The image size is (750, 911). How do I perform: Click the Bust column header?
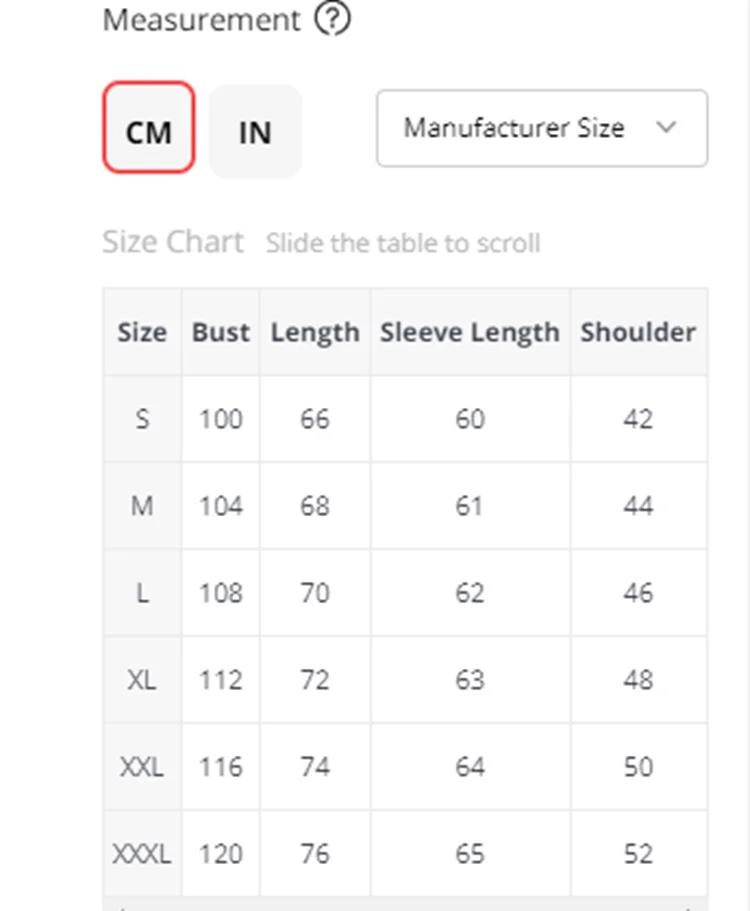point(221,332)
